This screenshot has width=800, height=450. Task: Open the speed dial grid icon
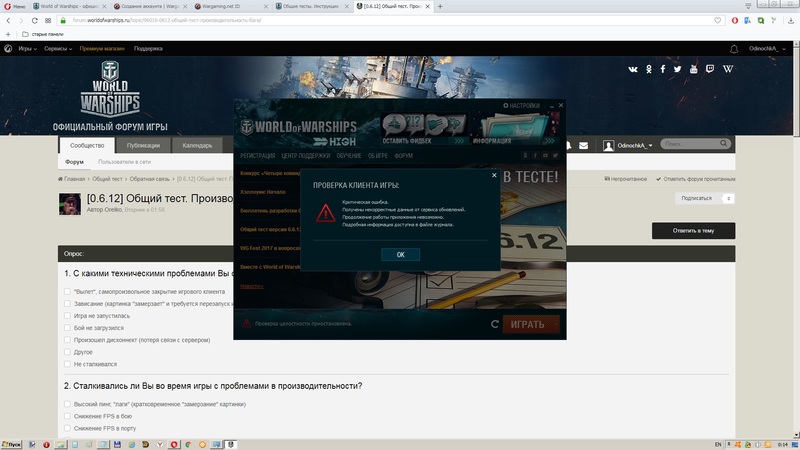click(48, 20)
